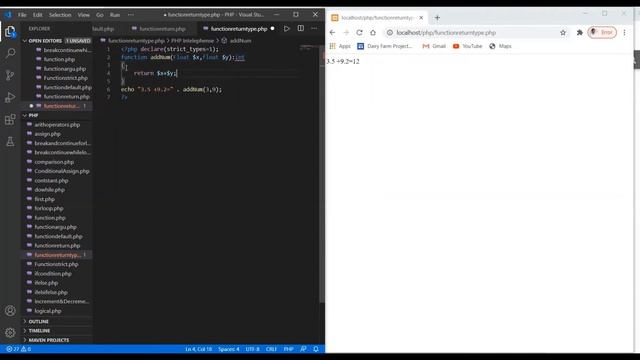This screenshot has width=640, height=360.
Task: Split the editor to the right
Action: 300,29
